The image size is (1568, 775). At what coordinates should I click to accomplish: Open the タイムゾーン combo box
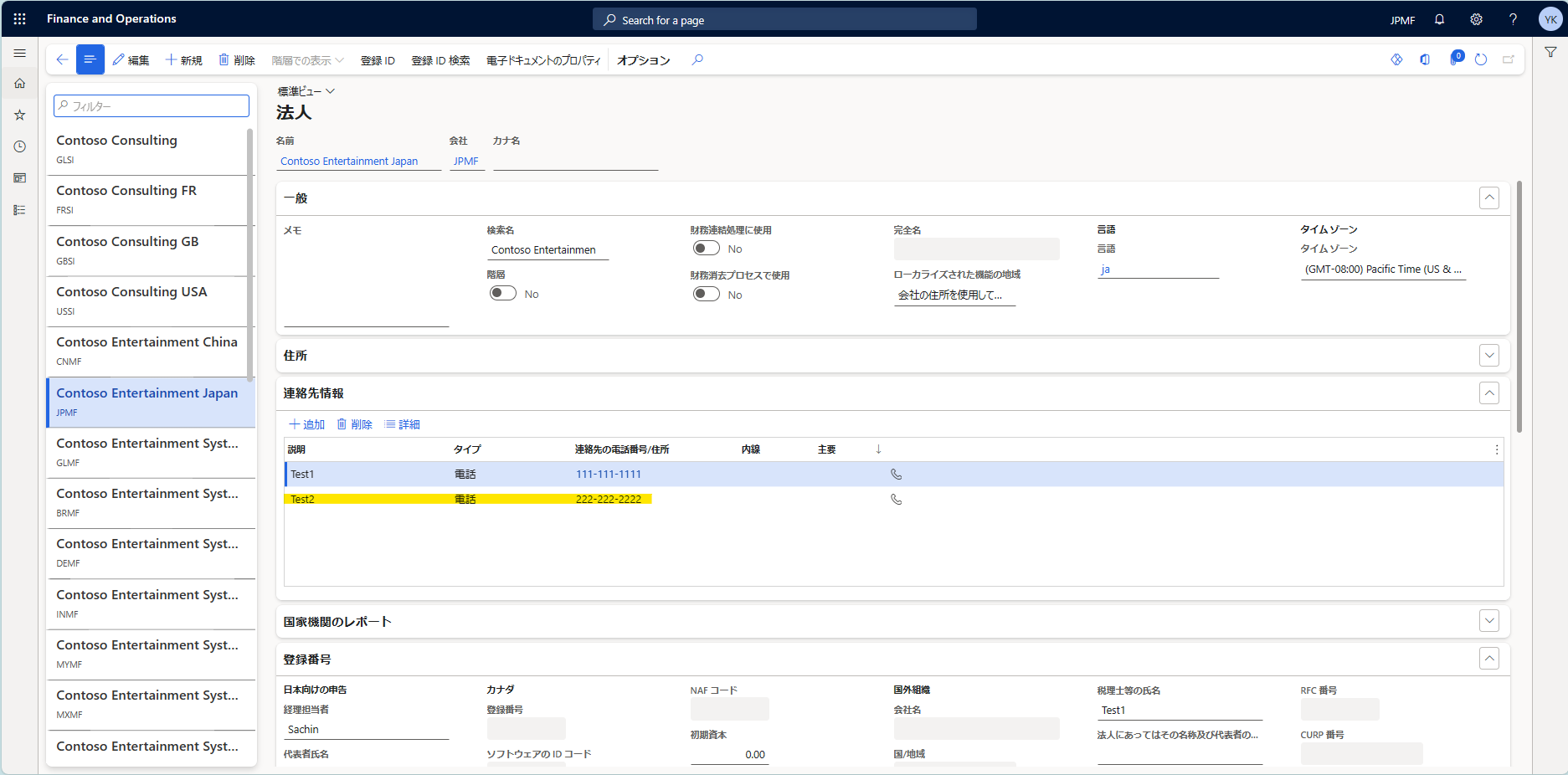point(1383,269)
